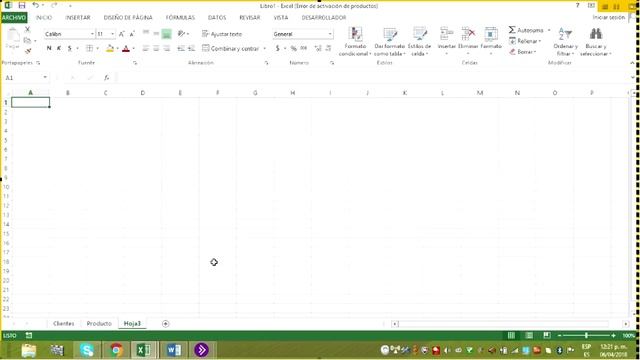Click the Pegar paste icon

(12, 39)
